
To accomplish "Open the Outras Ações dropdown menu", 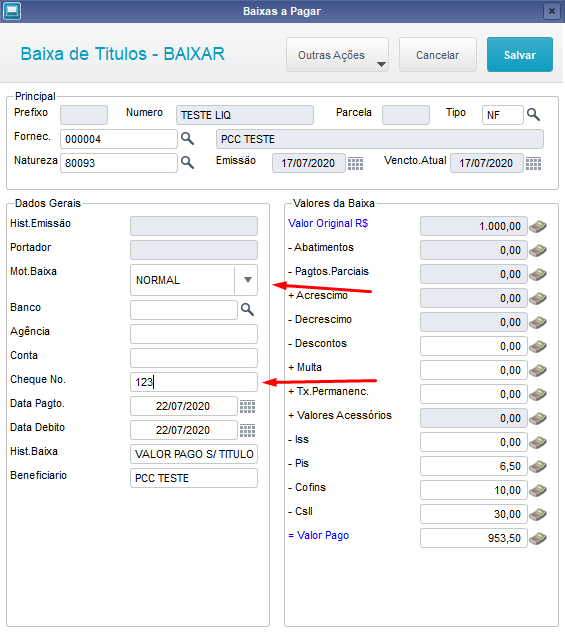I will coord(337,55).
